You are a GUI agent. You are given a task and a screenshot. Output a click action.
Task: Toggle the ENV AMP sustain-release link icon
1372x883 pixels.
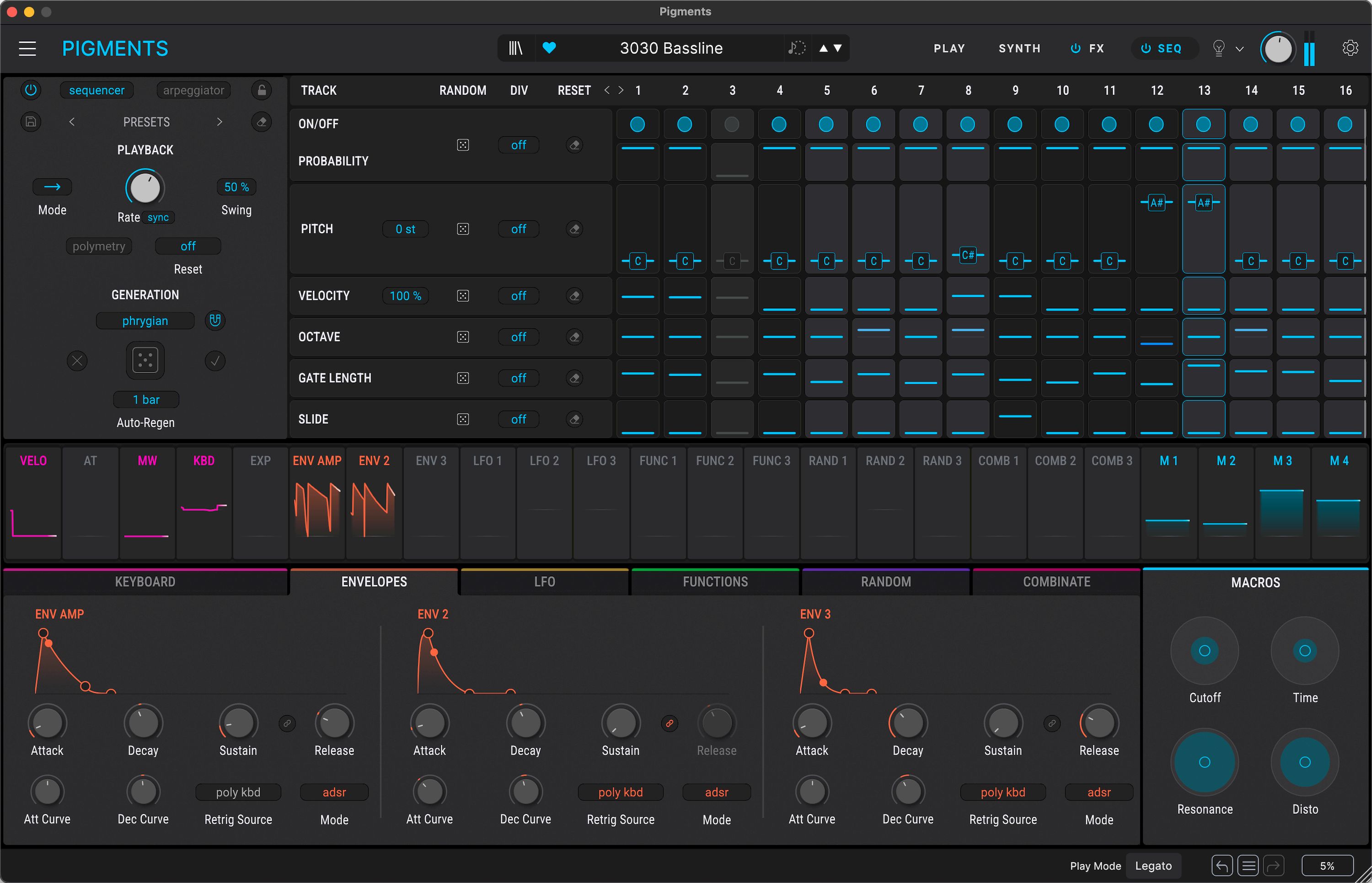(287, 723)
